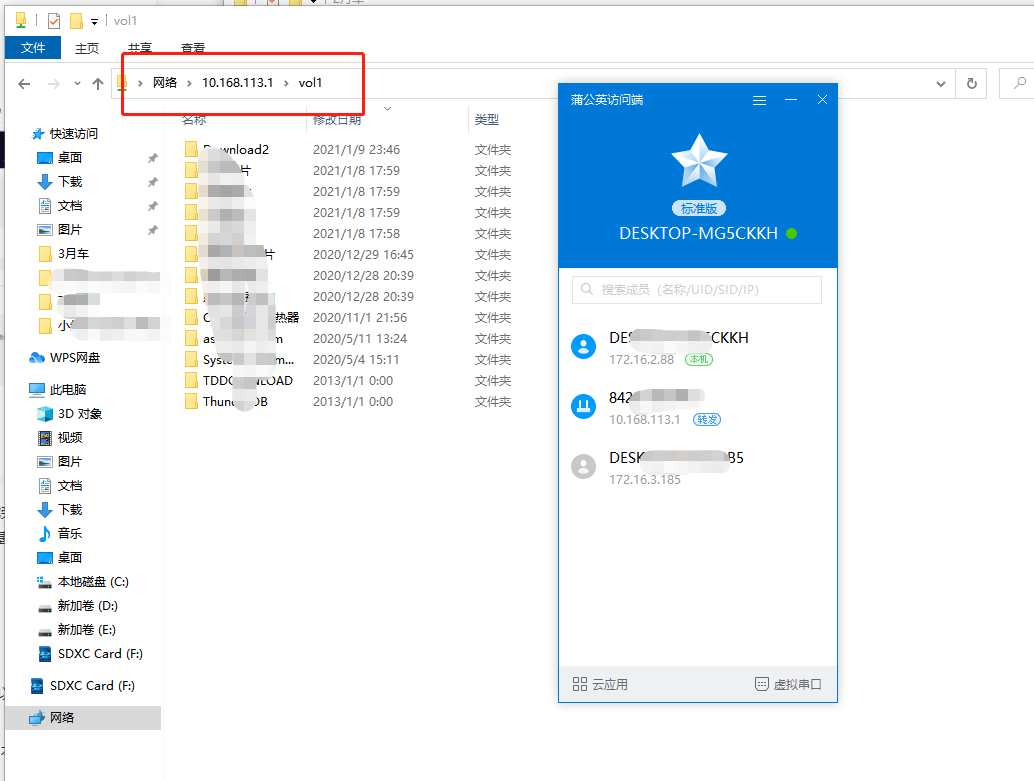
Task: Open 云应用 at the panel bottom
Action: (x=600, y=684)
